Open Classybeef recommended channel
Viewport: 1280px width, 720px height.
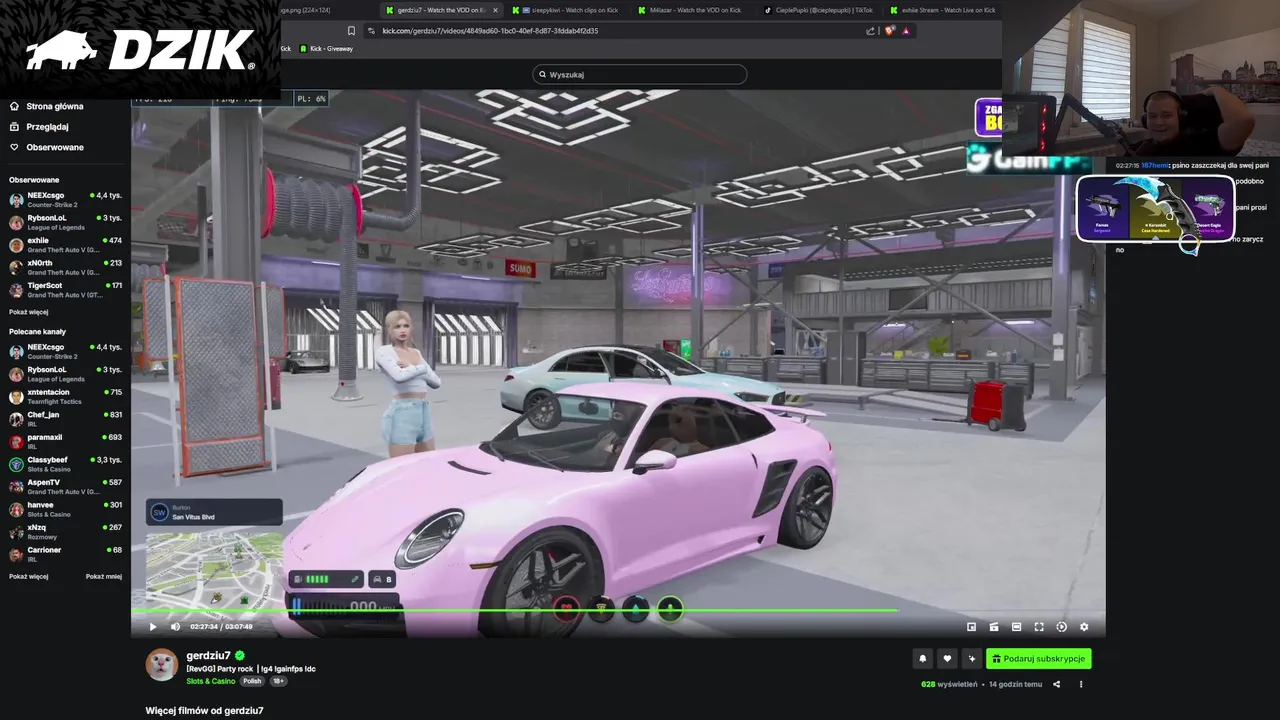[65, 464]
